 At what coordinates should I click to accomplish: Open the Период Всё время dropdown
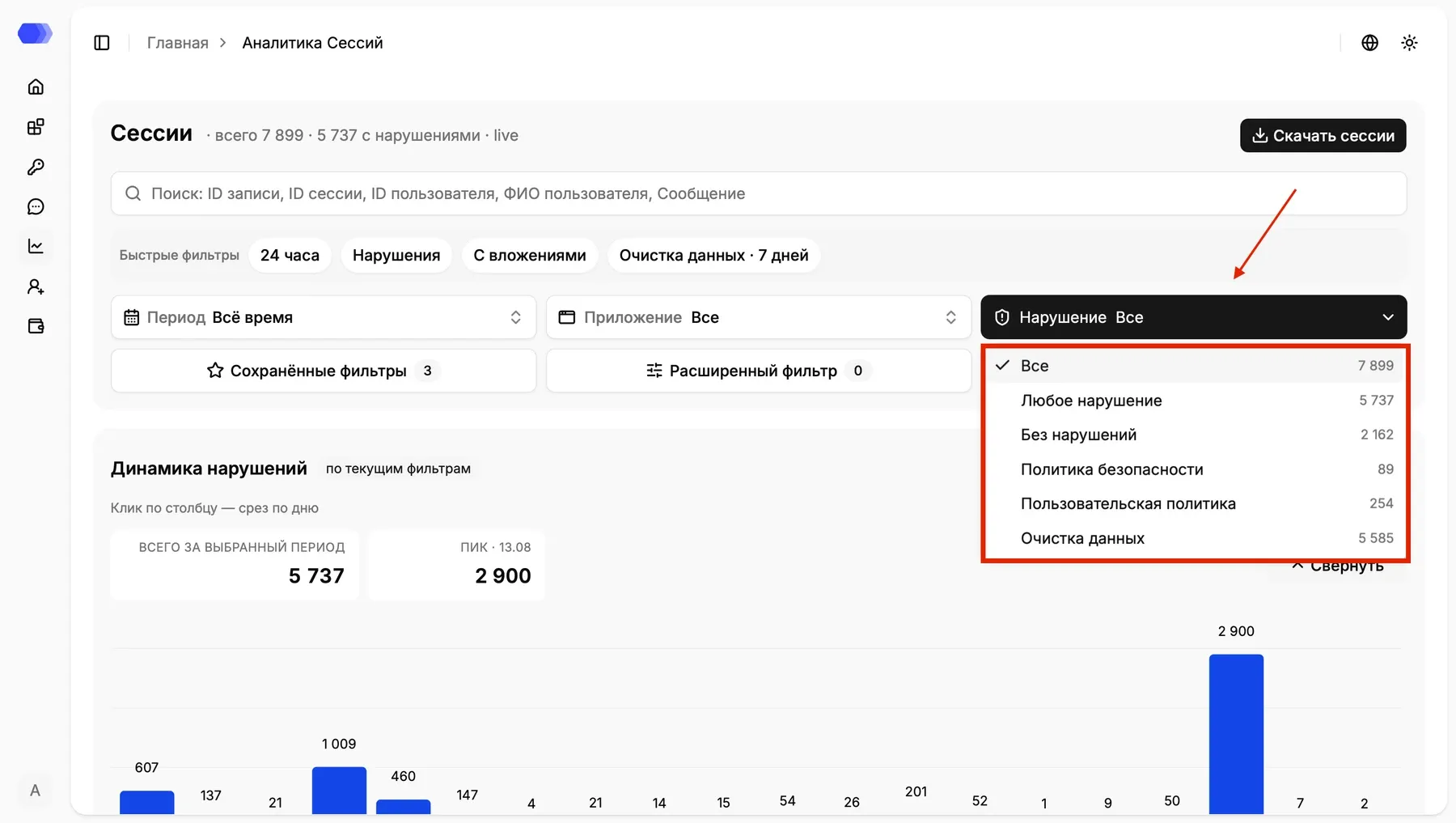coord(324,317)
